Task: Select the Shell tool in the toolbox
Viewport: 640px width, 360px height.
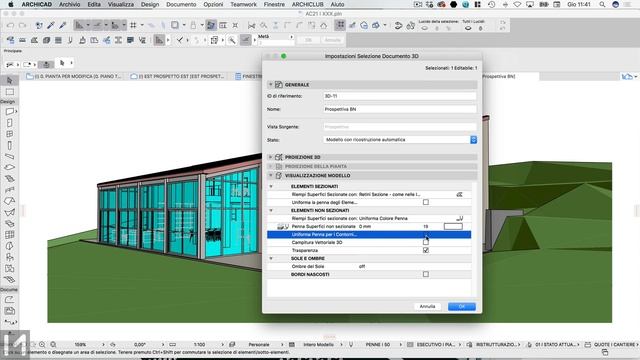Action: pos(10,212)
